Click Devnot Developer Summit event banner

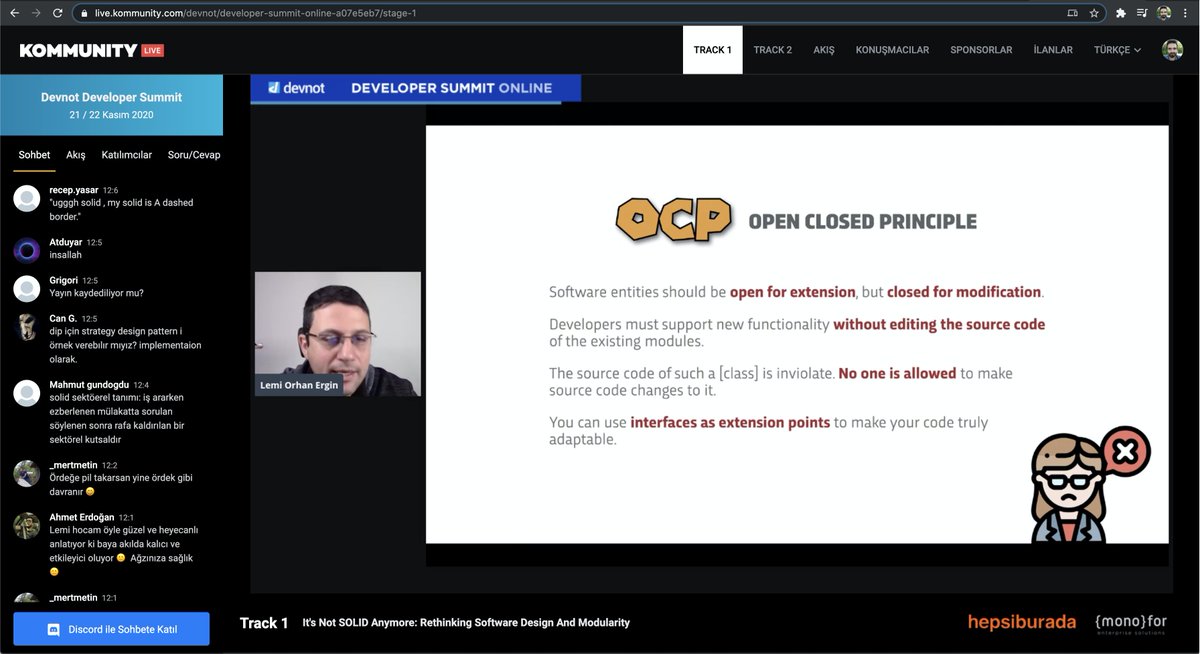coord(111,105)
